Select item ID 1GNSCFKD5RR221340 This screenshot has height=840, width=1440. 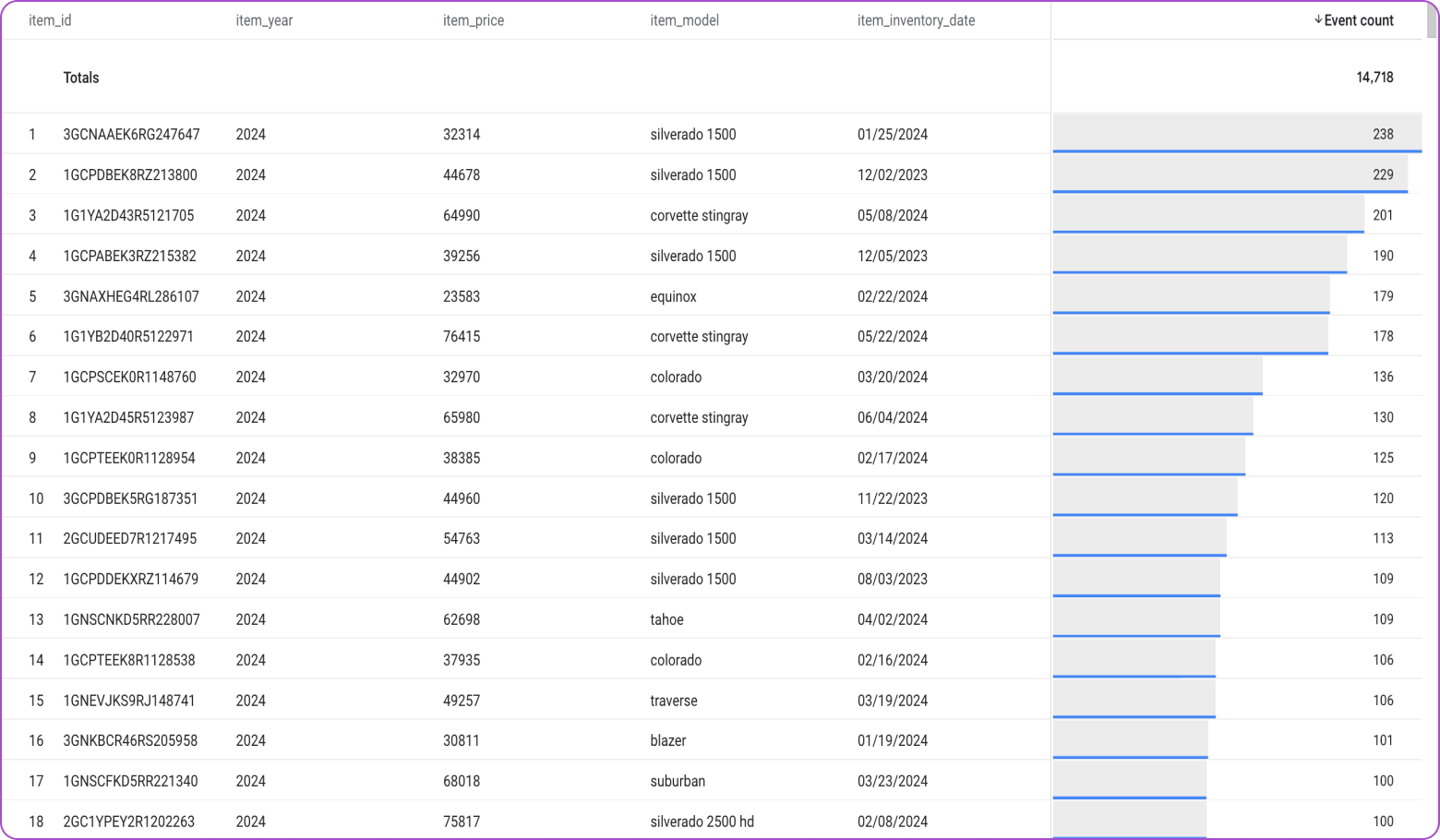click(130, 782)
